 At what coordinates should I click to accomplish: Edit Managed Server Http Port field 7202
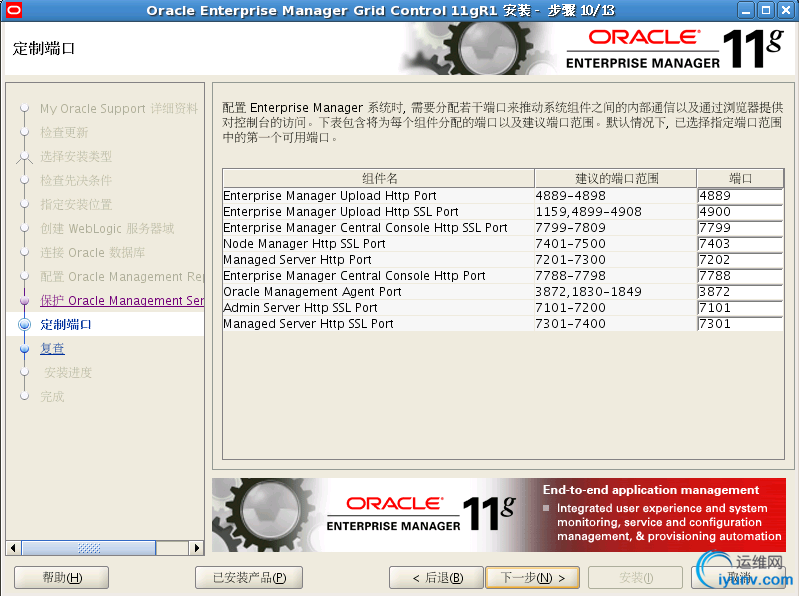[740, 260]
